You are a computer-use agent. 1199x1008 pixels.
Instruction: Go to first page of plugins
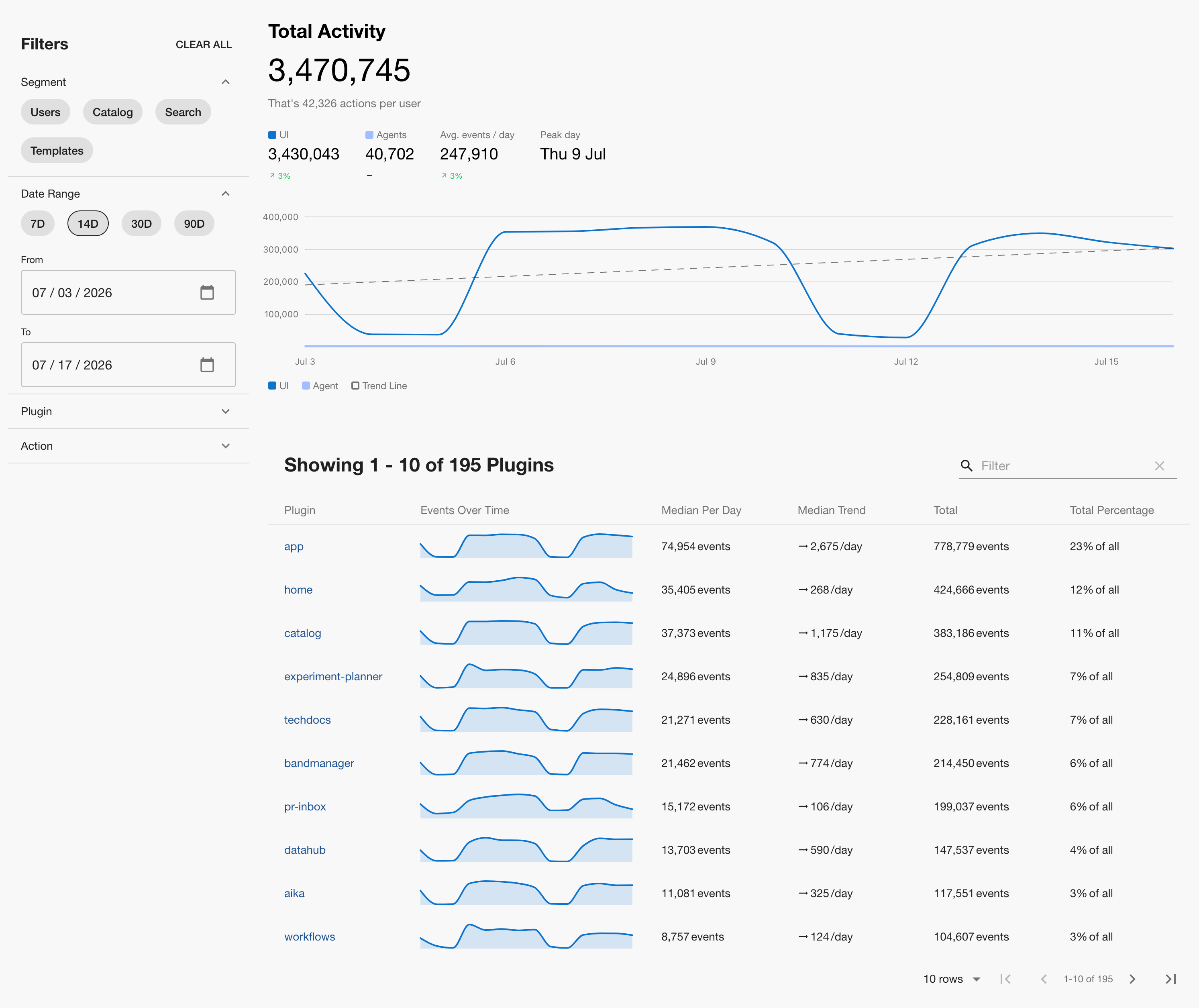(x=1005, y=979)
